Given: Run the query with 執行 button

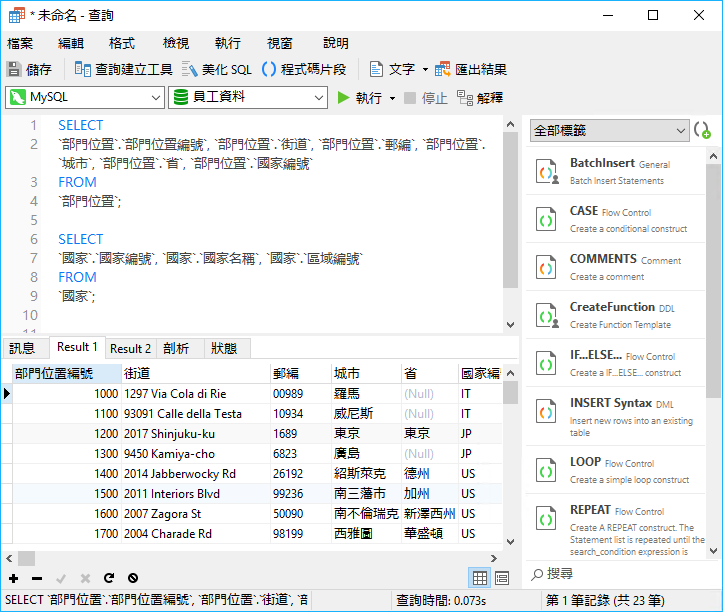Looking at the screenshot, I should pos(359,98).
